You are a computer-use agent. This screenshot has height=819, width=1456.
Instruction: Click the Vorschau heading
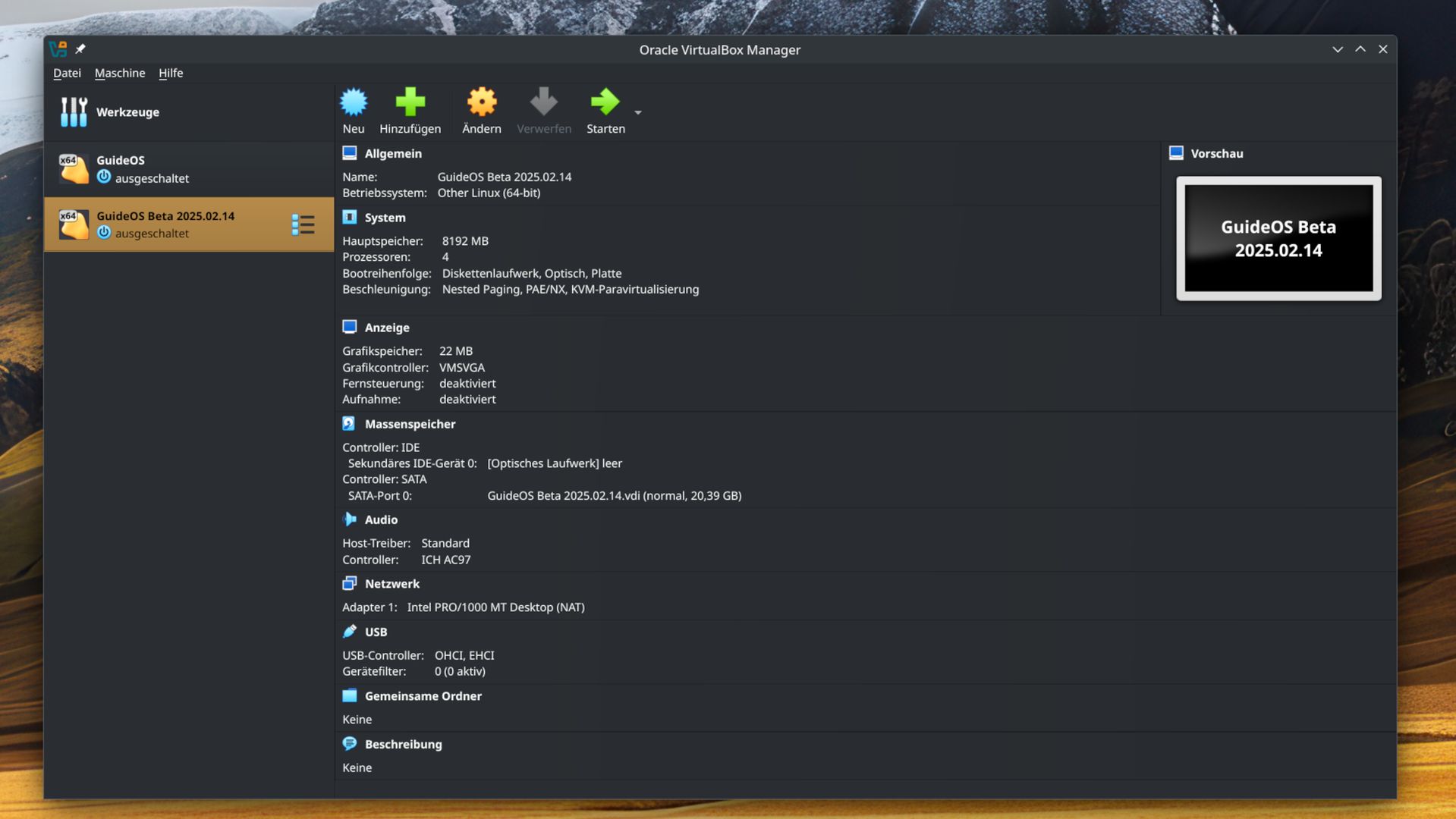tap(1217, 153)
